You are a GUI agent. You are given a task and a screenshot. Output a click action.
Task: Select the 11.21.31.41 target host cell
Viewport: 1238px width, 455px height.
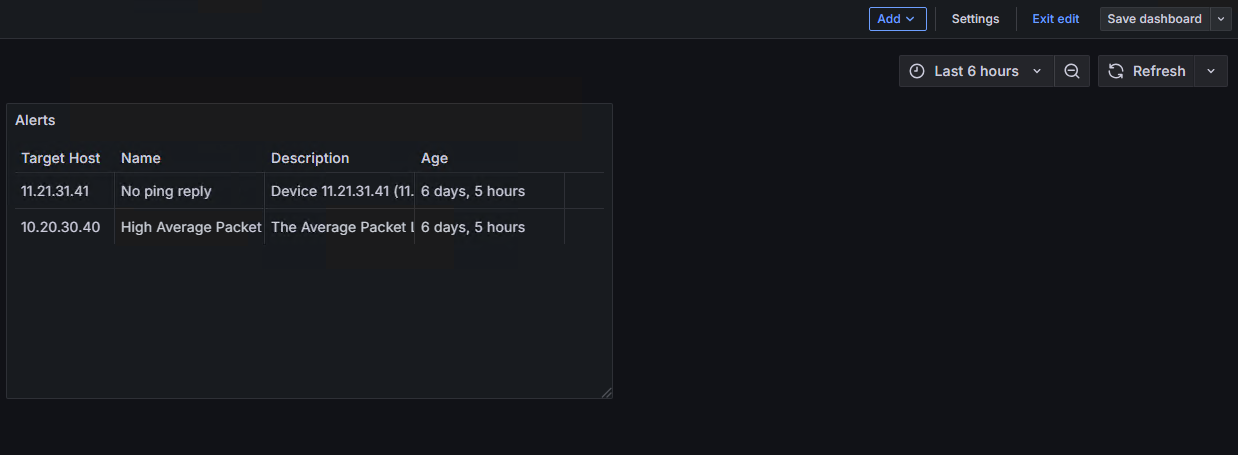tap(55, 191)
